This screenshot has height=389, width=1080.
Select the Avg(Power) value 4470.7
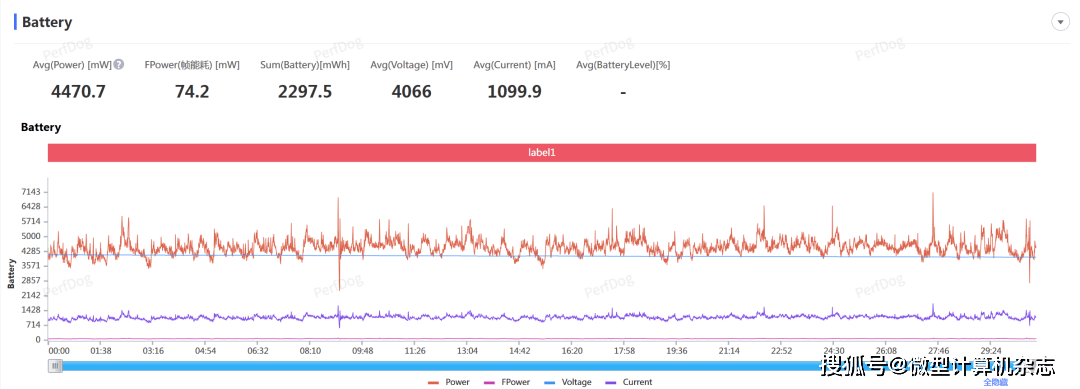point(79,91)
